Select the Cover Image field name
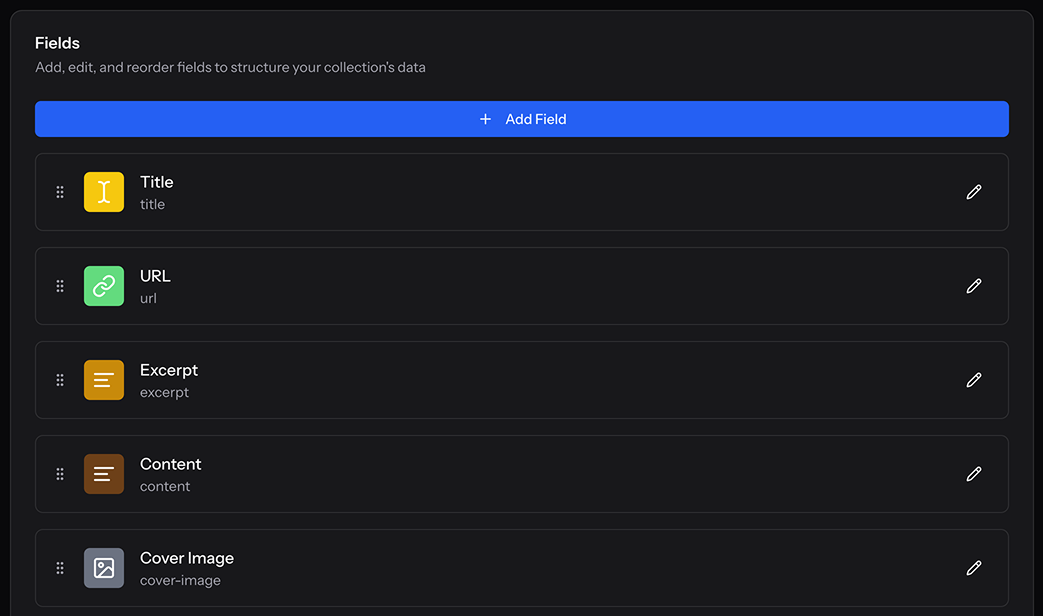1043x616 pixels. pyautogui.click(x=187, y=558)
